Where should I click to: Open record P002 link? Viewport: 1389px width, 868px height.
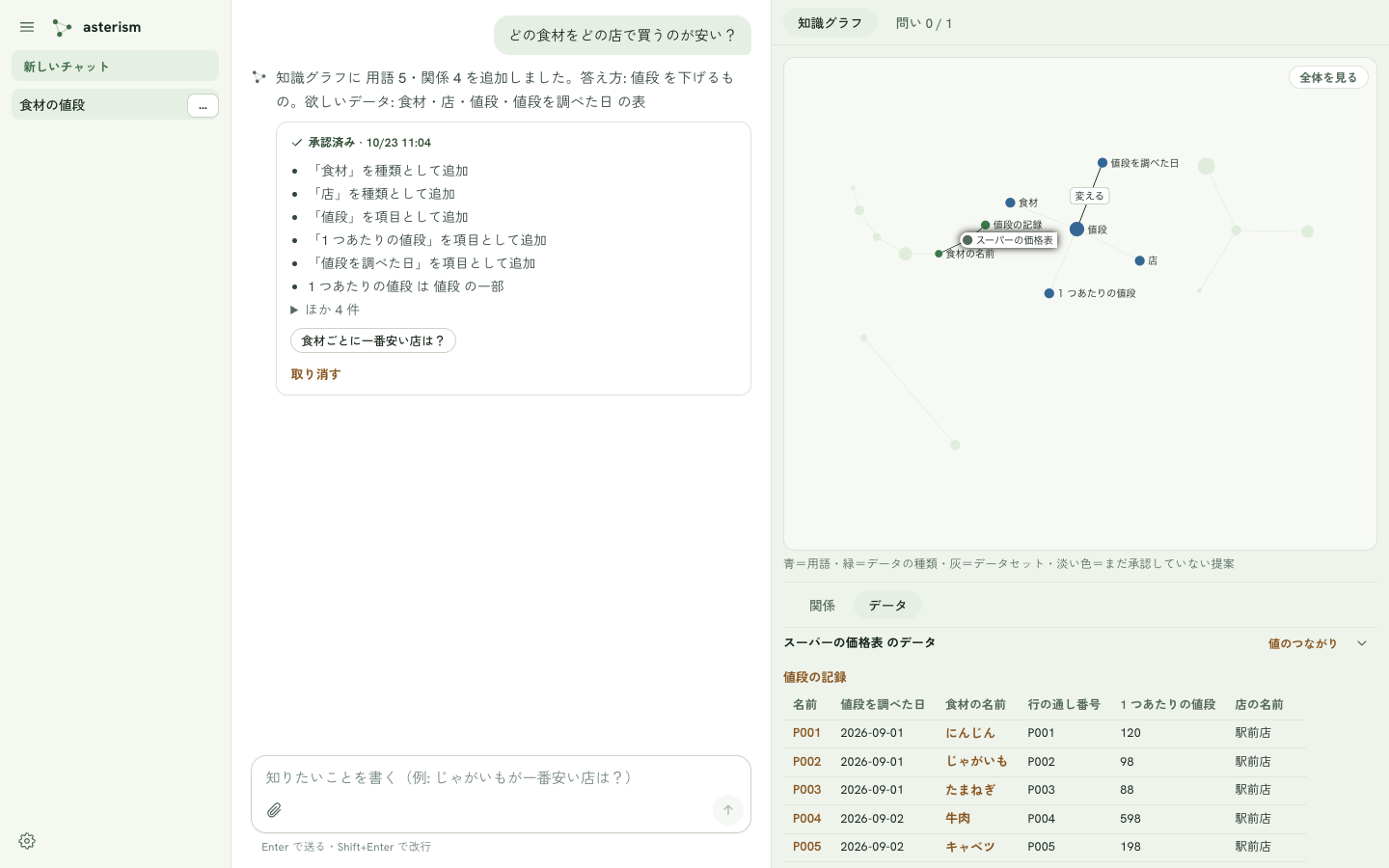(x=806, y=762)
